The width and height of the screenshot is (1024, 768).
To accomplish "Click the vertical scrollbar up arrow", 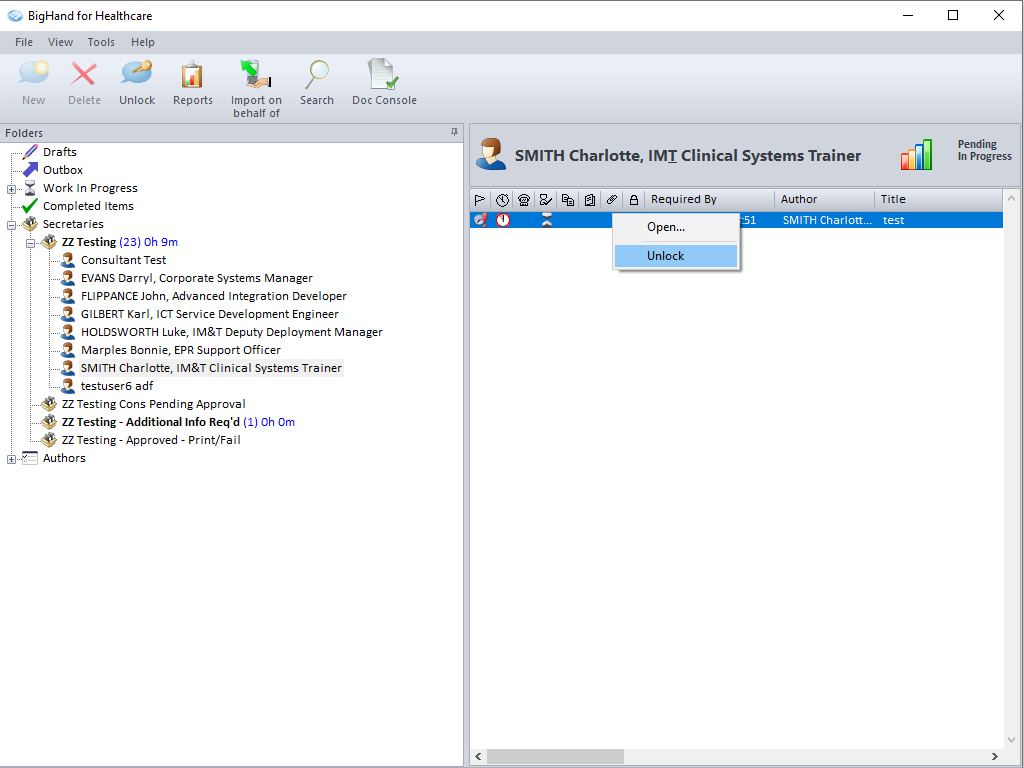I will coord(1012,198).
